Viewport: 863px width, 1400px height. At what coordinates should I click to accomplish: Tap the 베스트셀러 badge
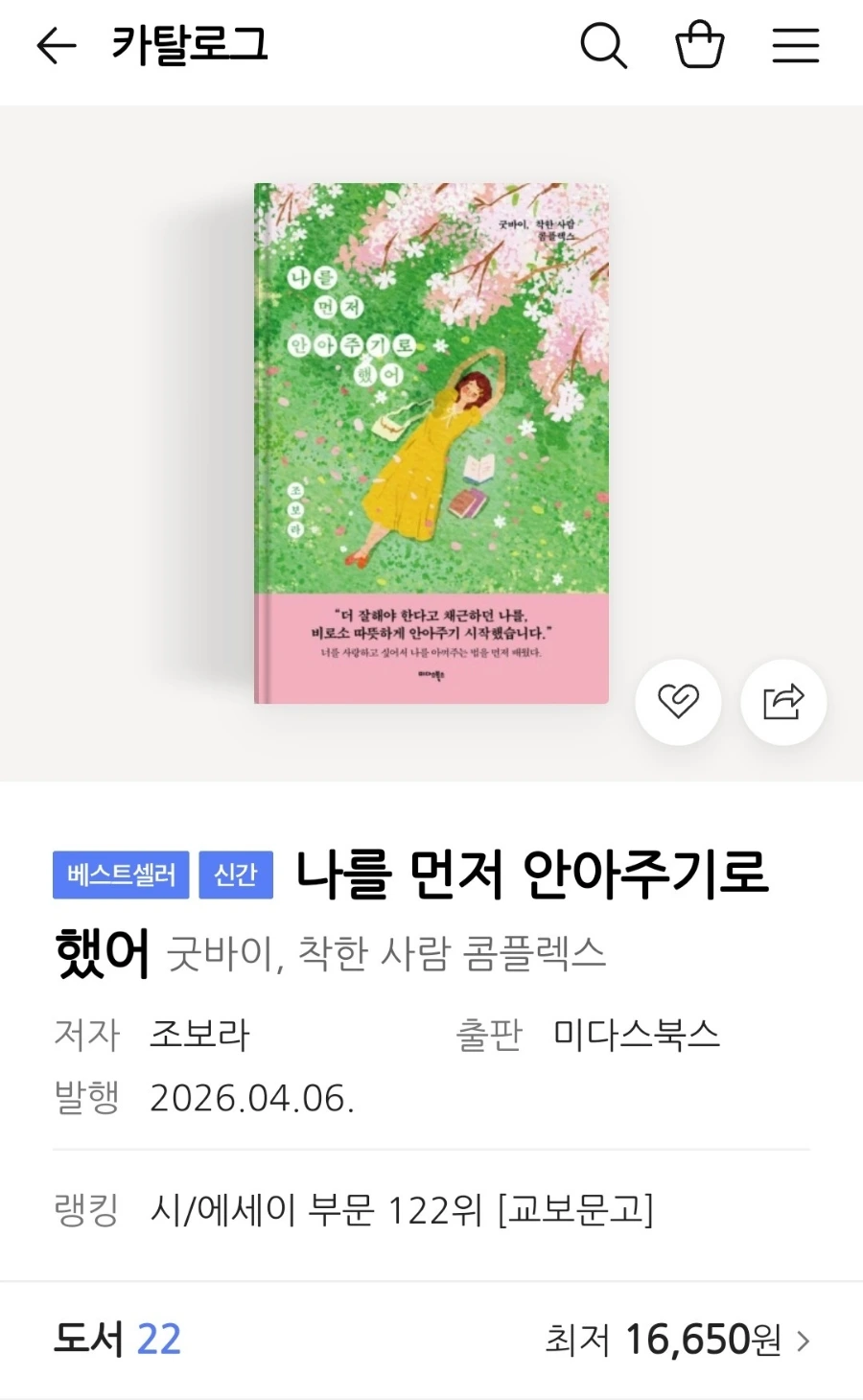[121, 875]
